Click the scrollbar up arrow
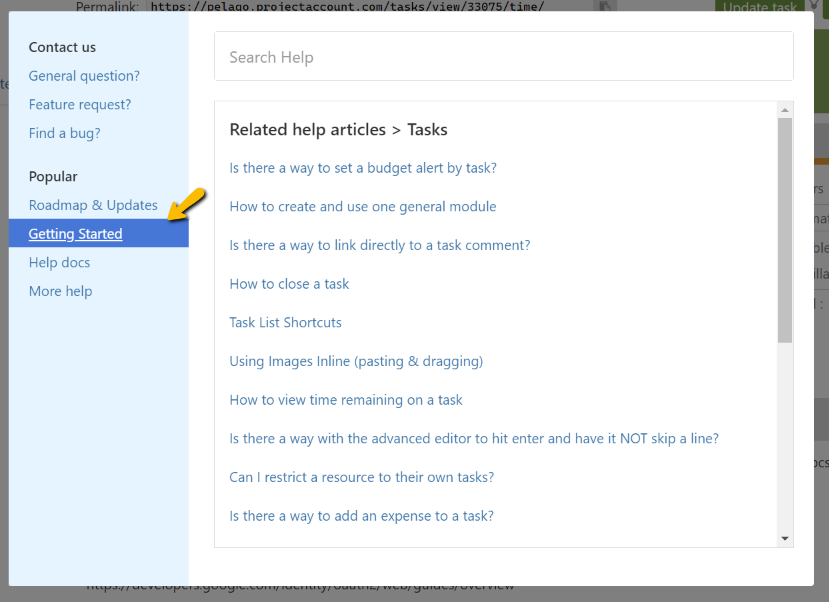This screenshot has height=602, width=829. (x=786, y=108)
